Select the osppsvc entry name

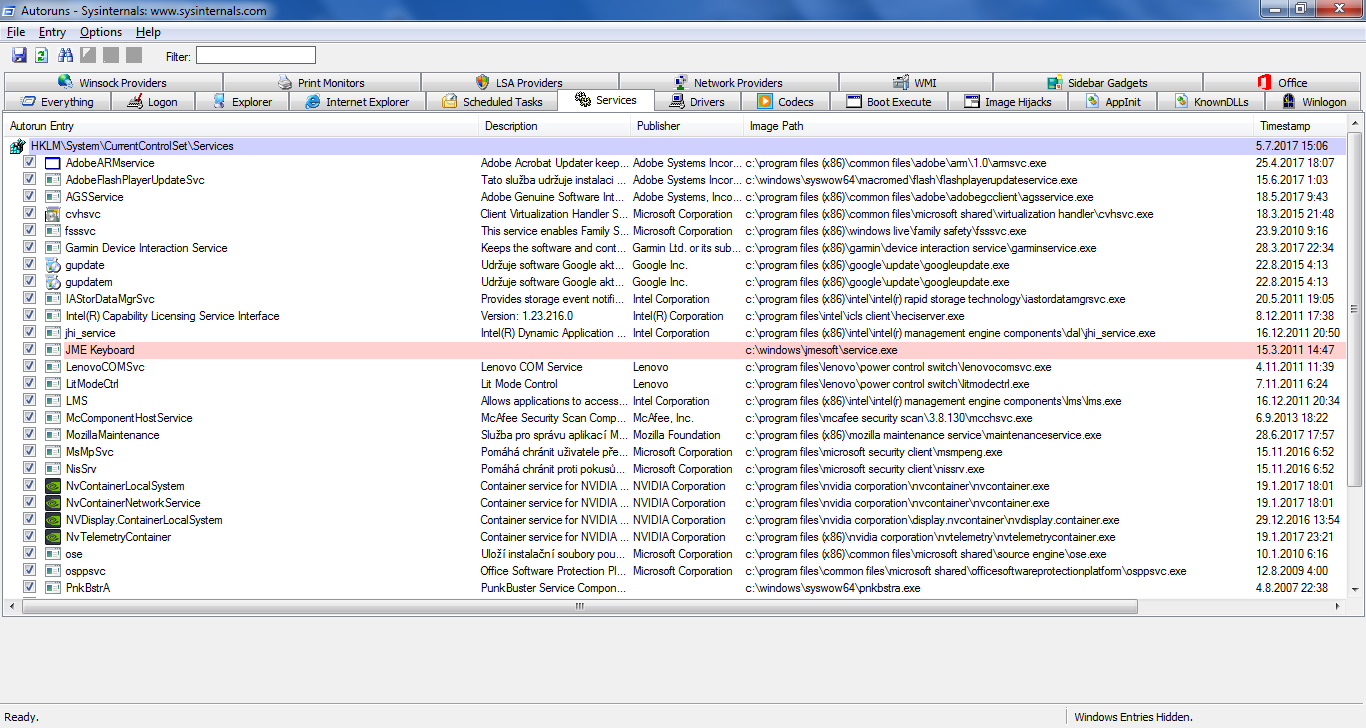pos(87,571)
